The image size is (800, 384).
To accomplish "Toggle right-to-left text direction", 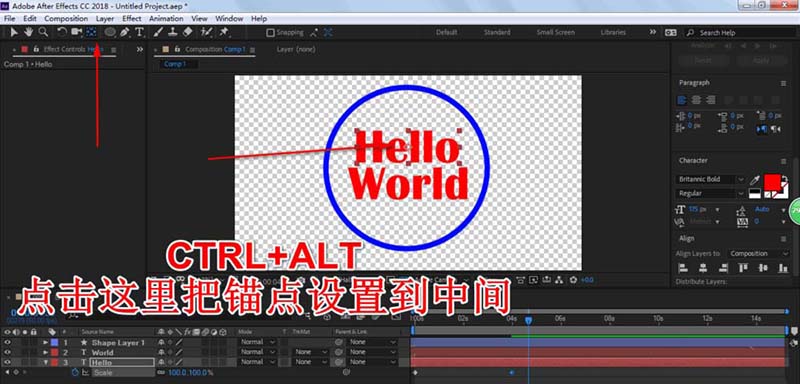I will (776, 129).
